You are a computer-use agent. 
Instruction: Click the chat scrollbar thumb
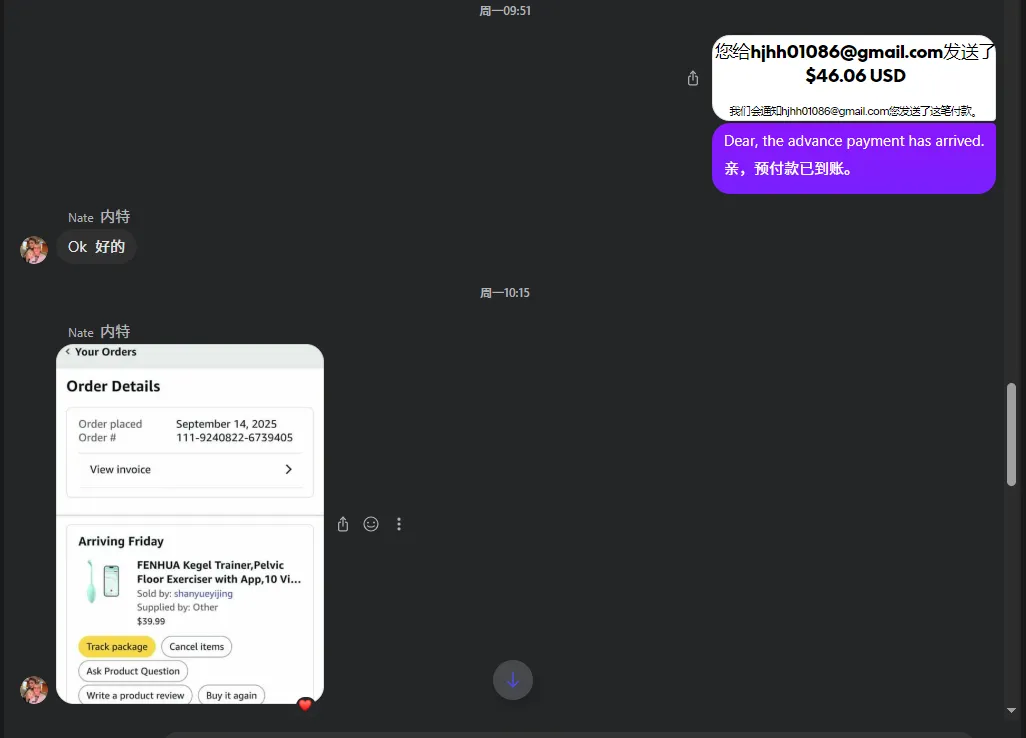1012,434
